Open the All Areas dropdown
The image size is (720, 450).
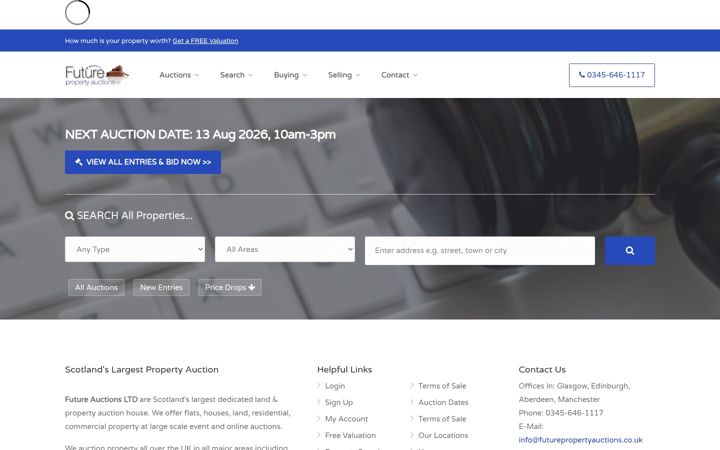tap(285, 249)
